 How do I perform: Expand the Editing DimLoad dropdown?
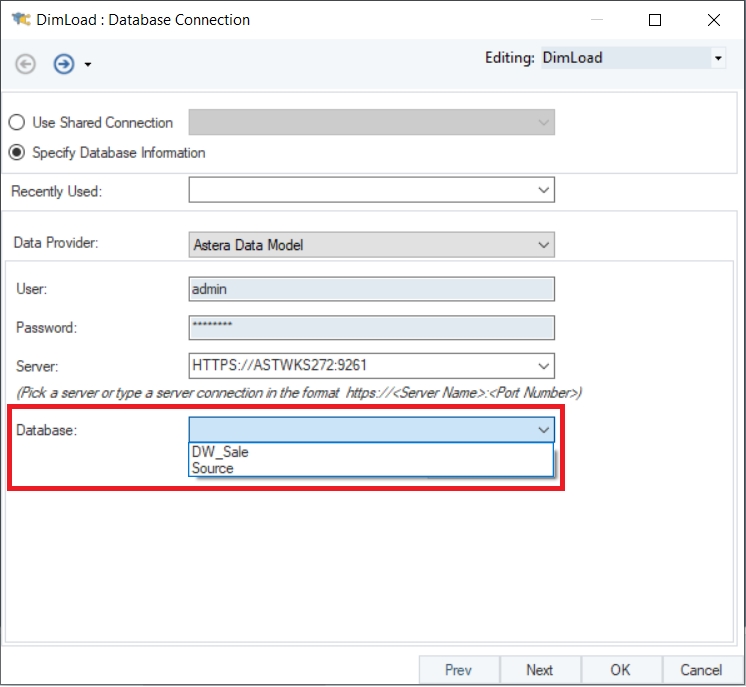[x=718, y=58]
